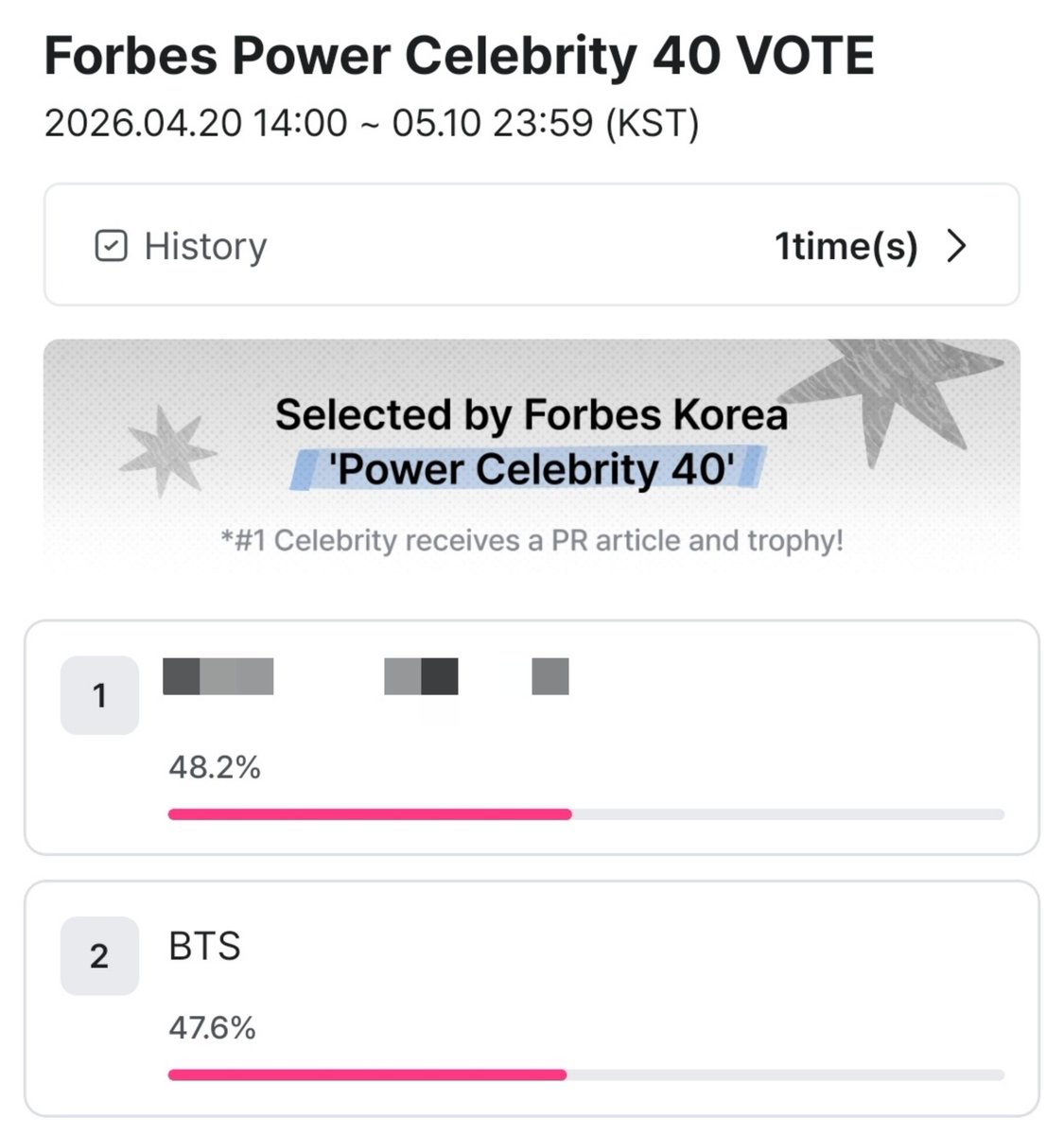Tap the 48.2% percentage text
Viewport: 1064px width, 1135px height.
tap(215, 767)
